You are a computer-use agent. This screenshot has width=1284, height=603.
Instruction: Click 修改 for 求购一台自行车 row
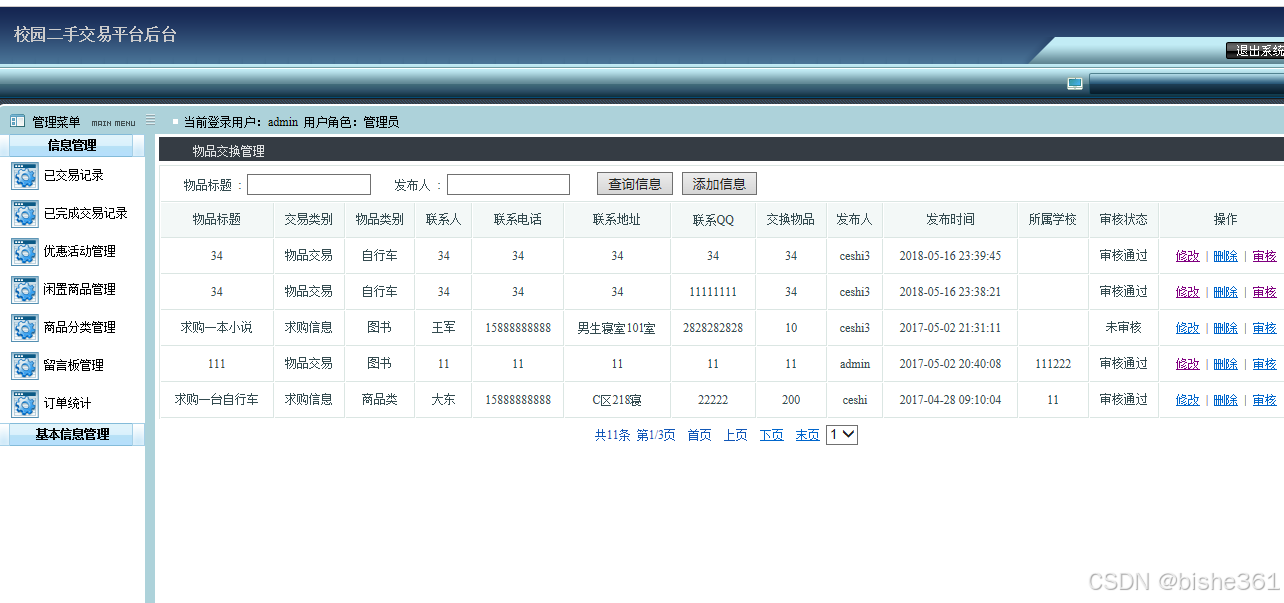point(1187,400)
